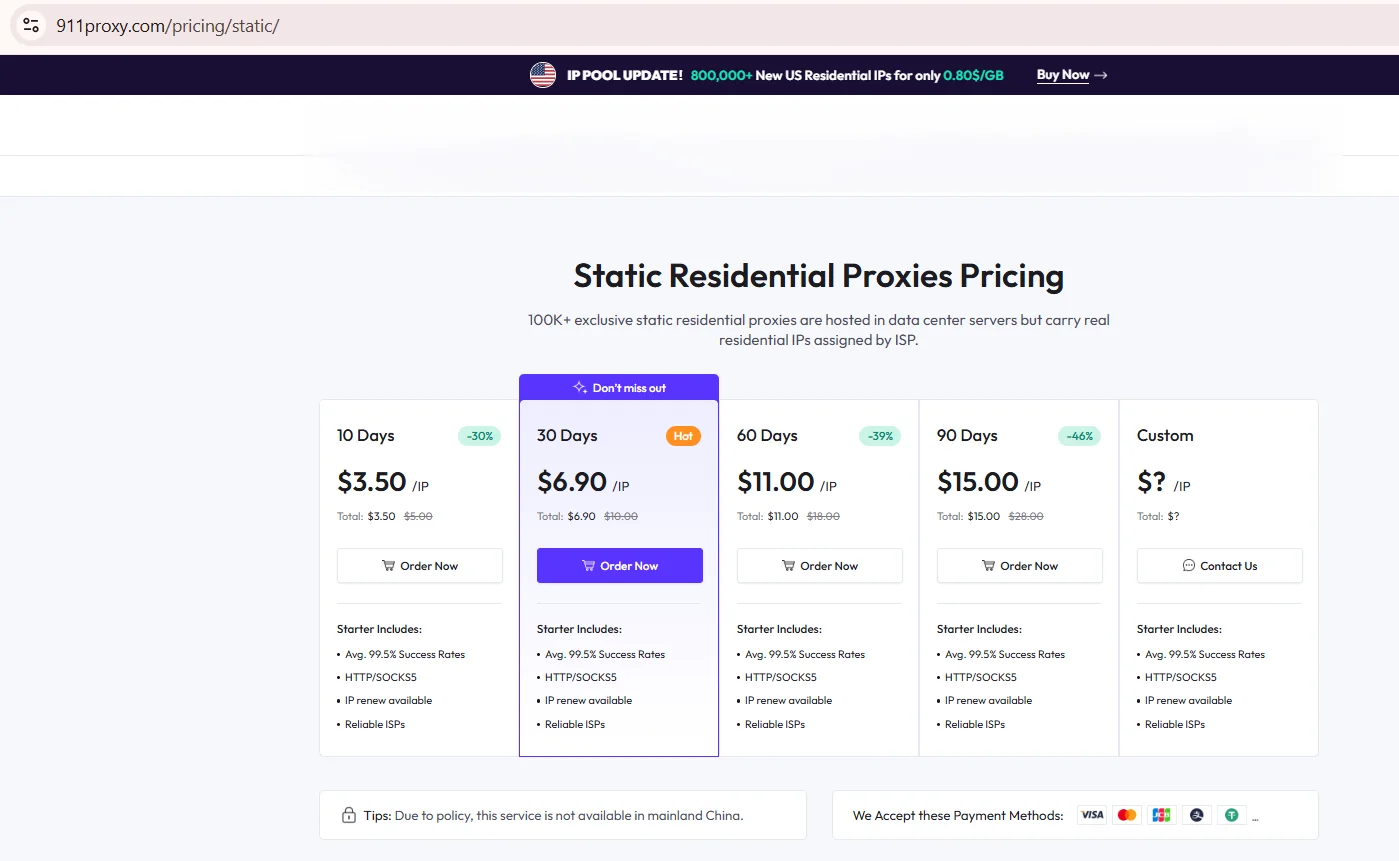Click the $? /IP custom price
This screenshot has width=1399, height=861.
tap(1164, 482)
